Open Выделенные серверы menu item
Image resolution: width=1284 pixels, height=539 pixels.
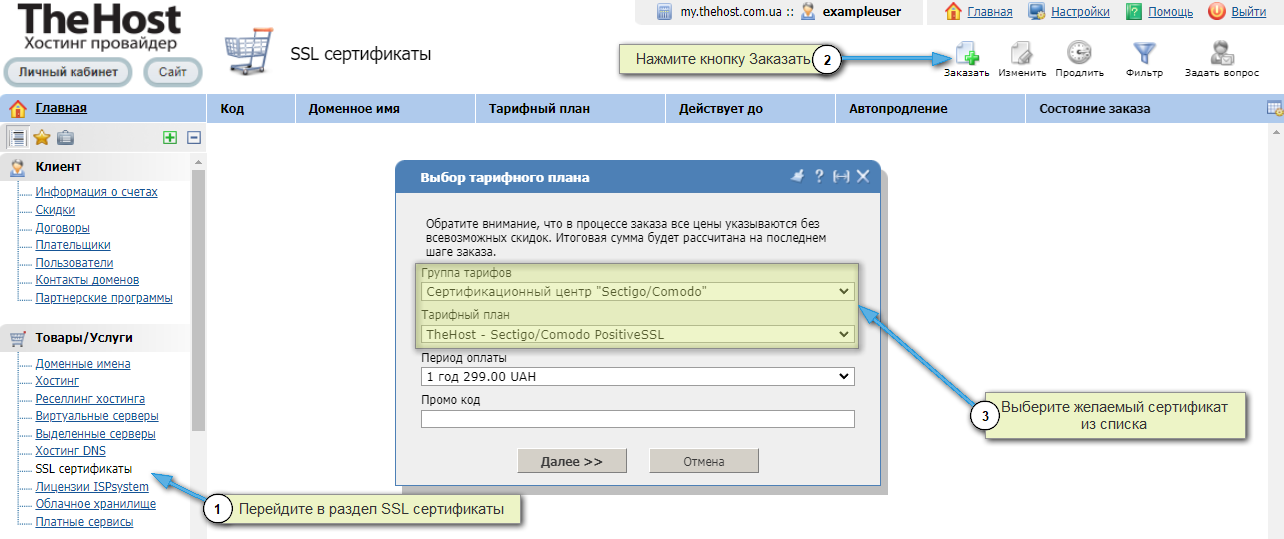pyautogui.click(x=95, y=434)
